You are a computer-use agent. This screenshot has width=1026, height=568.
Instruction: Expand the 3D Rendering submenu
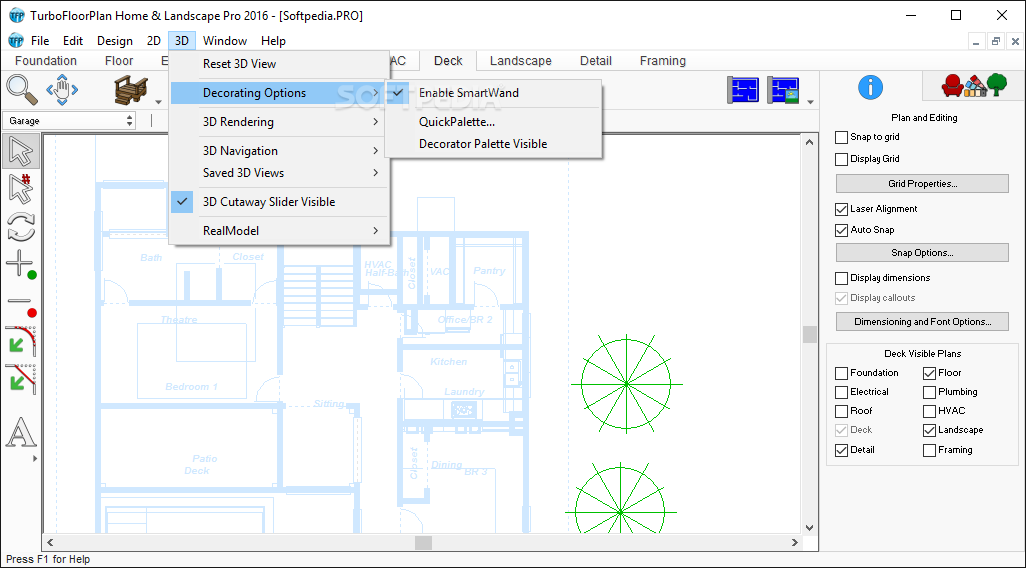[280, 122]
